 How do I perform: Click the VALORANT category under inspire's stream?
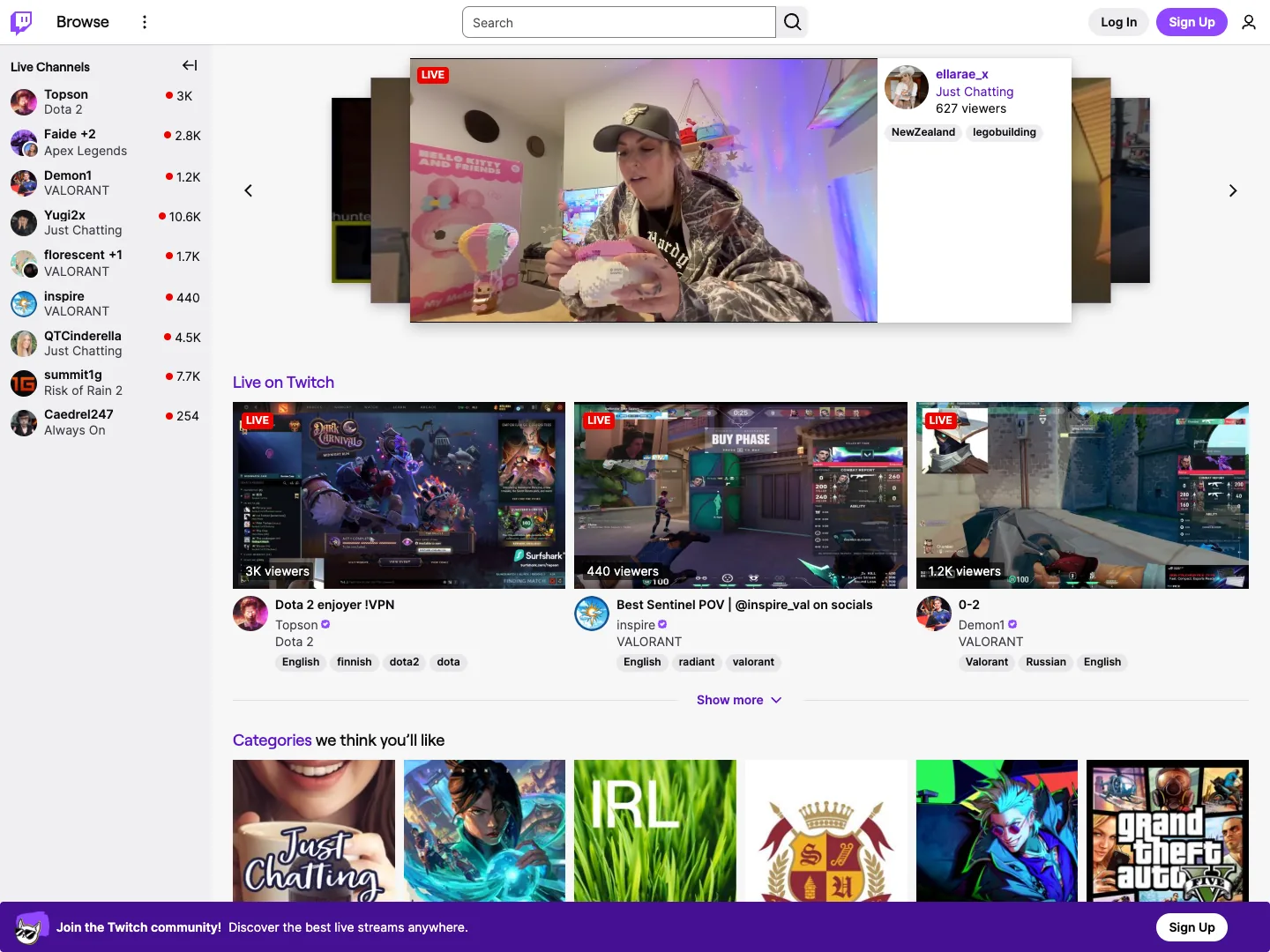[649, 642]
